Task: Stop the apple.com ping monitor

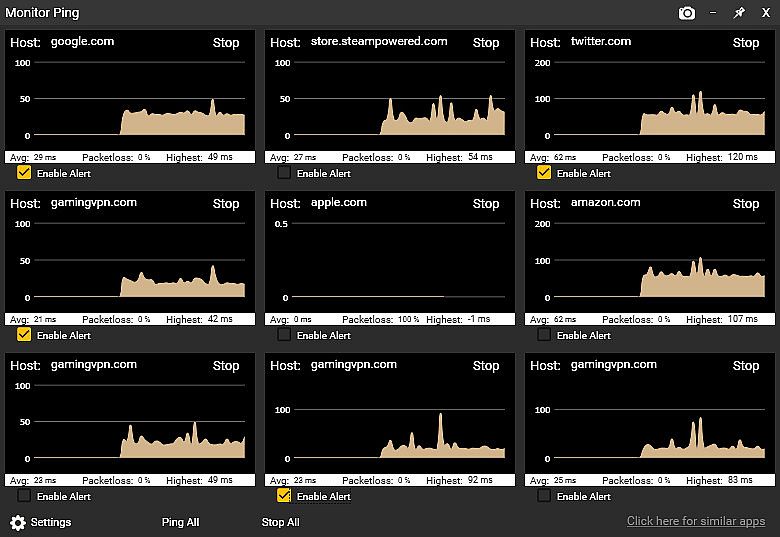Action: point(486,204)
